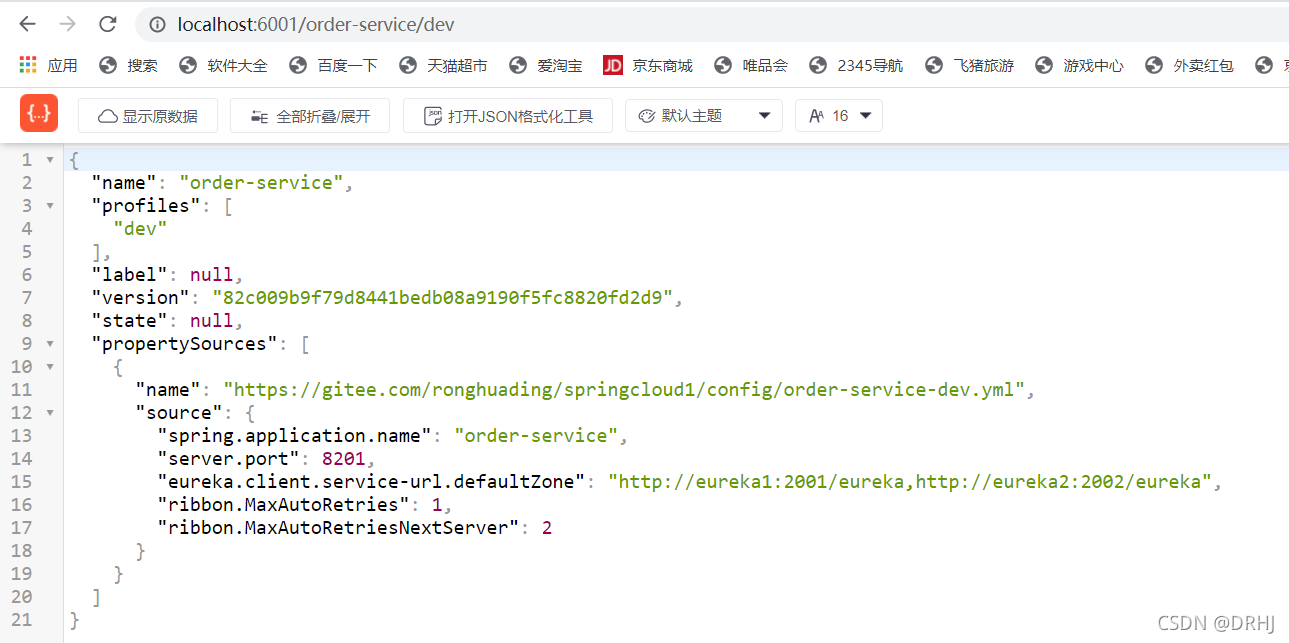Click the "ribbon.MaxAutoRetries" key on line 16
Image resolution: width=1289 pixels, height=643 pixels.
pyautogui.click(x=284, y=505)
